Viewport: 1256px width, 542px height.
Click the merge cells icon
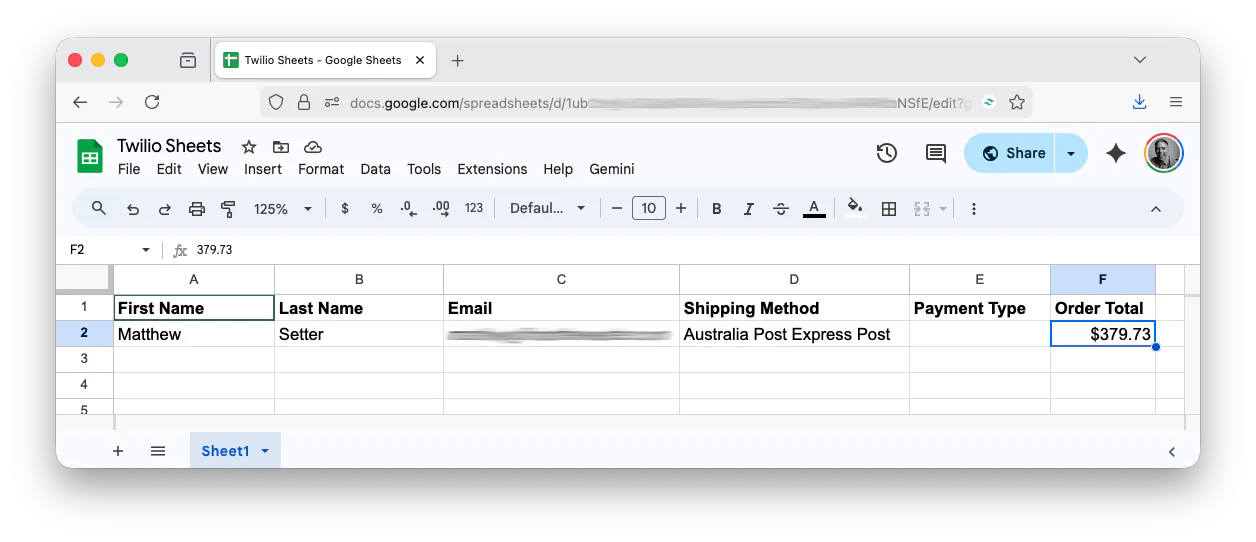(x=921, y=208)
